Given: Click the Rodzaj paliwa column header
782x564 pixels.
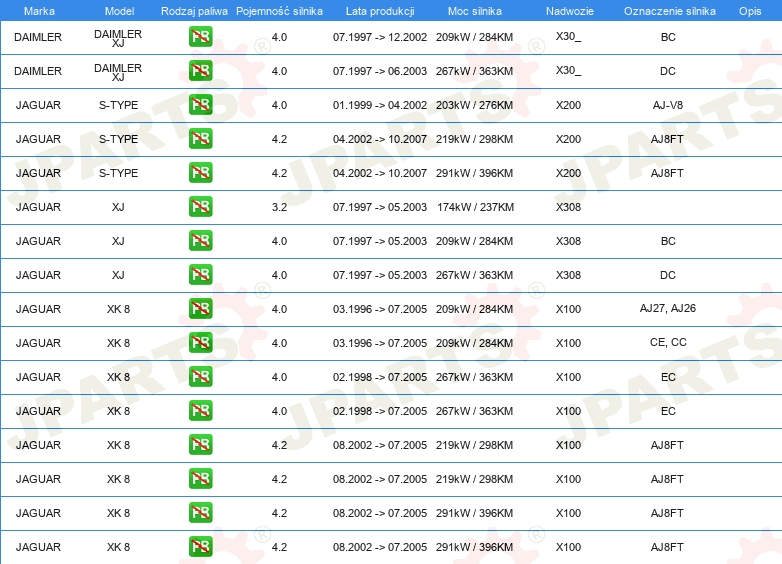Looking at the screenshot, I should 194,11.
